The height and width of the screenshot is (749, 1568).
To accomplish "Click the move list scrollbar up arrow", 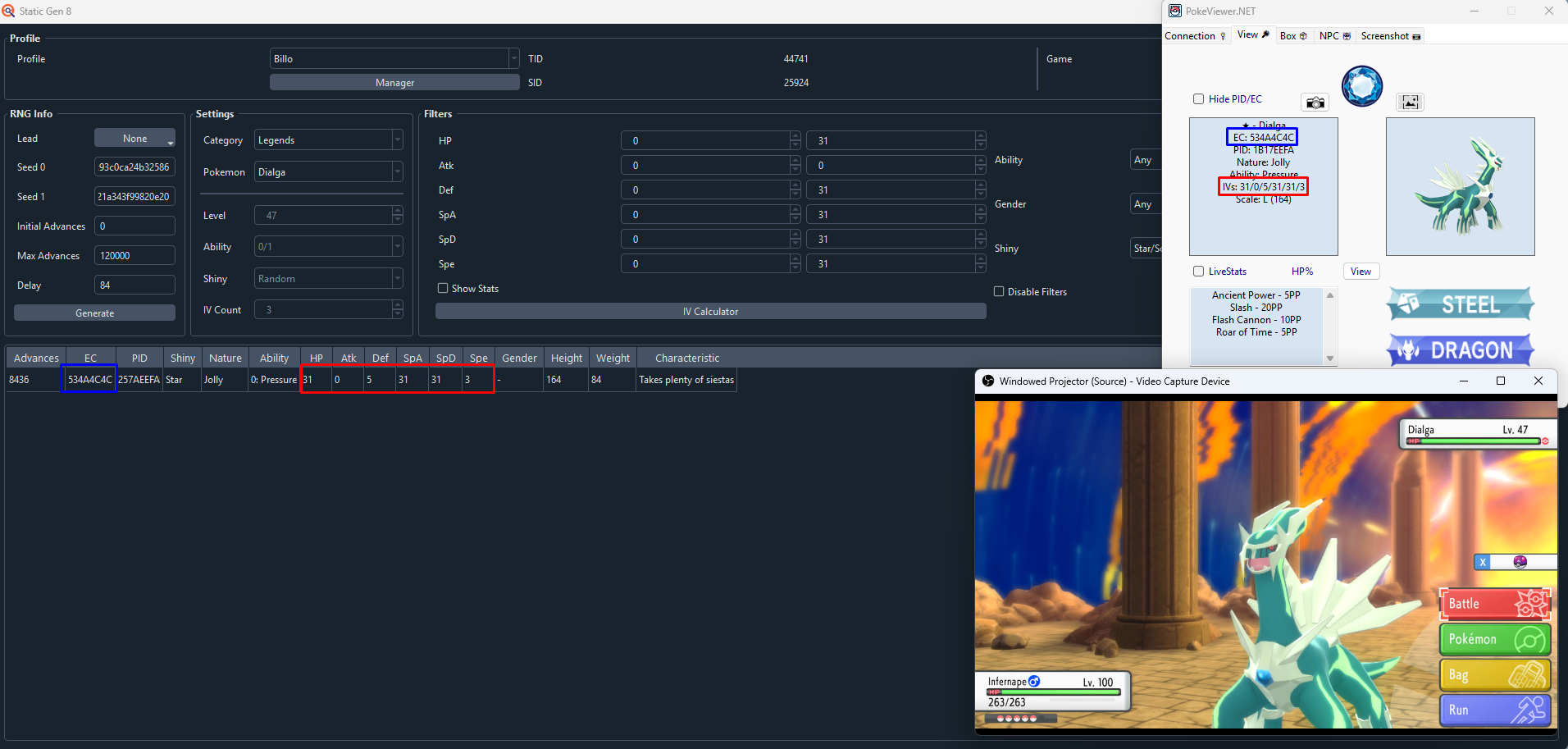I will click(1330, 295).
